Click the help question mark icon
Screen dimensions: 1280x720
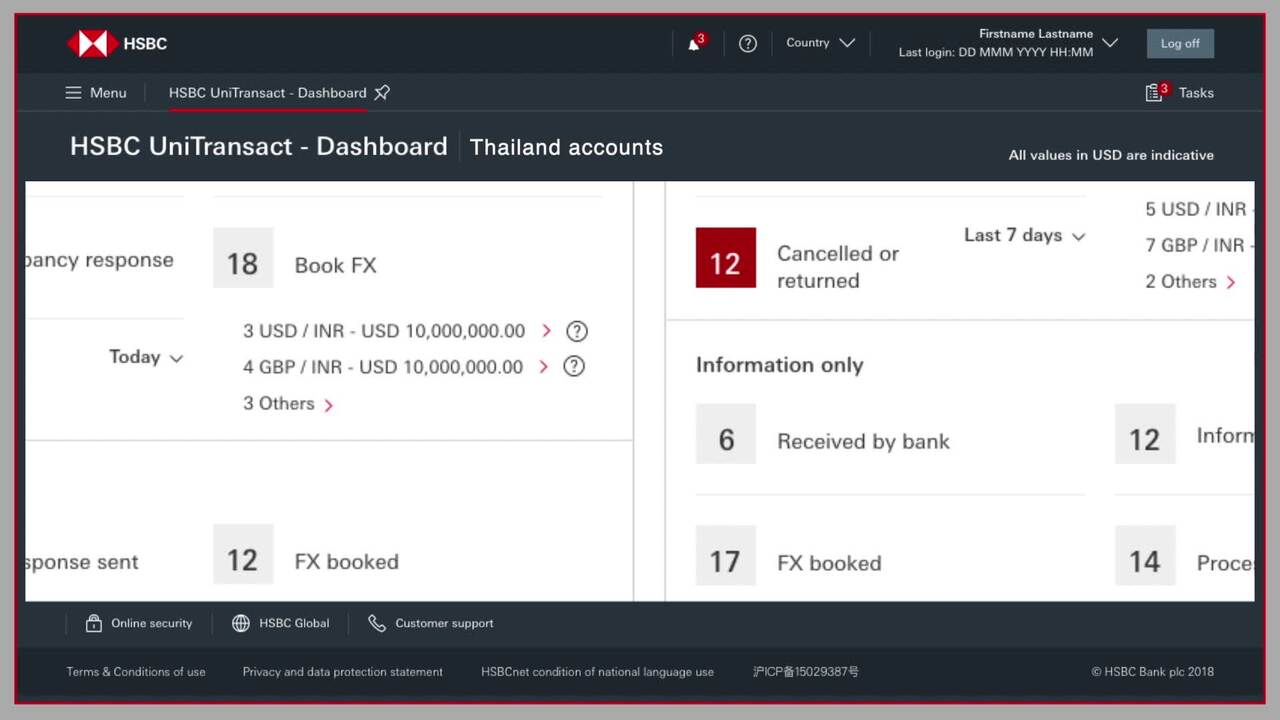point(748,43)
